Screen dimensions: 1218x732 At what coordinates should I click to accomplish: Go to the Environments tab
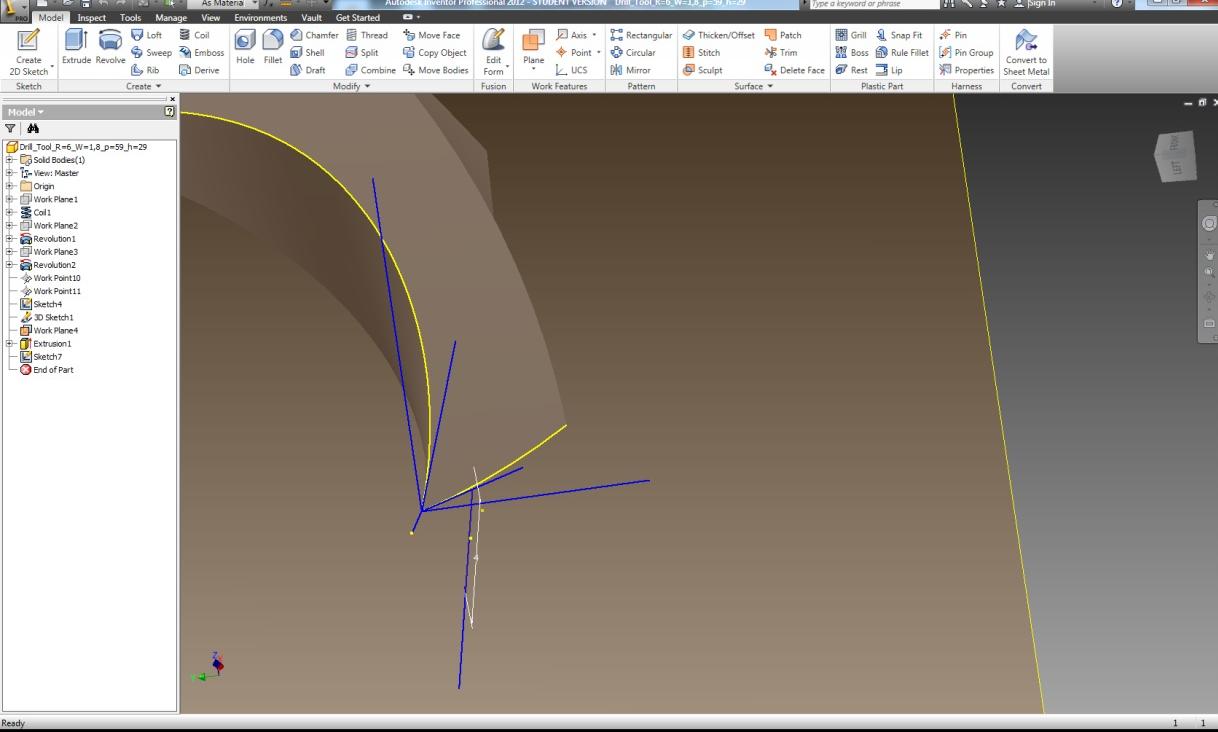[x=259, y=18]
